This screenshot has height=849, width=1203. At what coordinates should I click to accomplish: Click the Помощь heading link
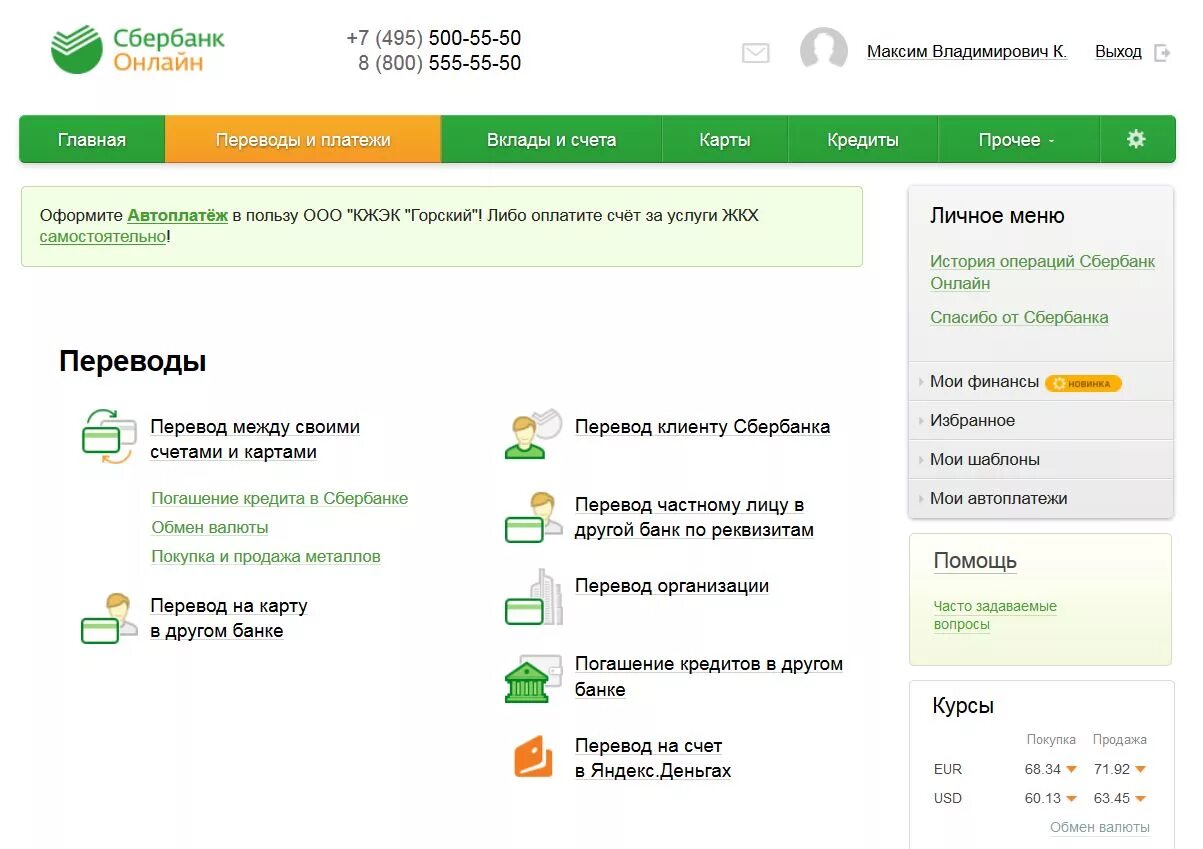[x=975, y=561]
